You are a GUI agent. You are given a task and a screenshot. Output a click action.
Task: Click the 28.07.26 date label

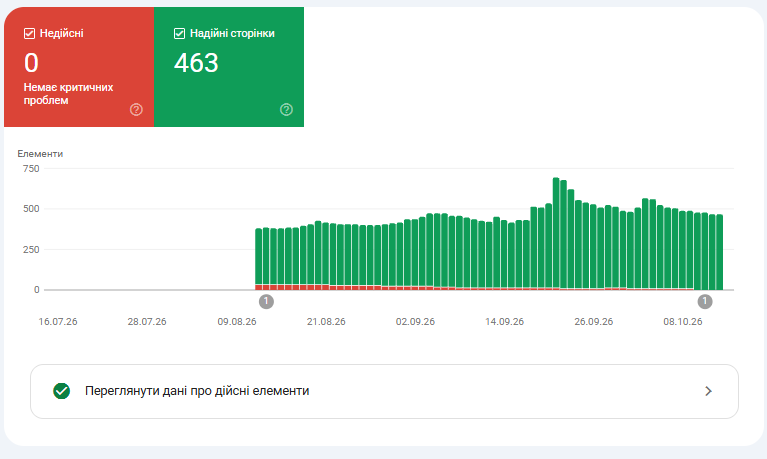[147, 321]
